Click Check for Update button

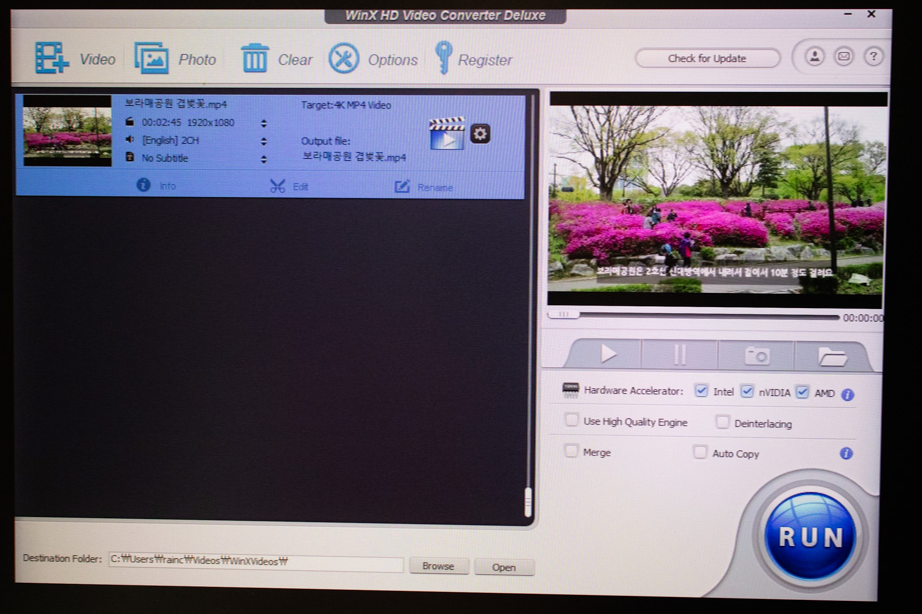tap(707, 58)
